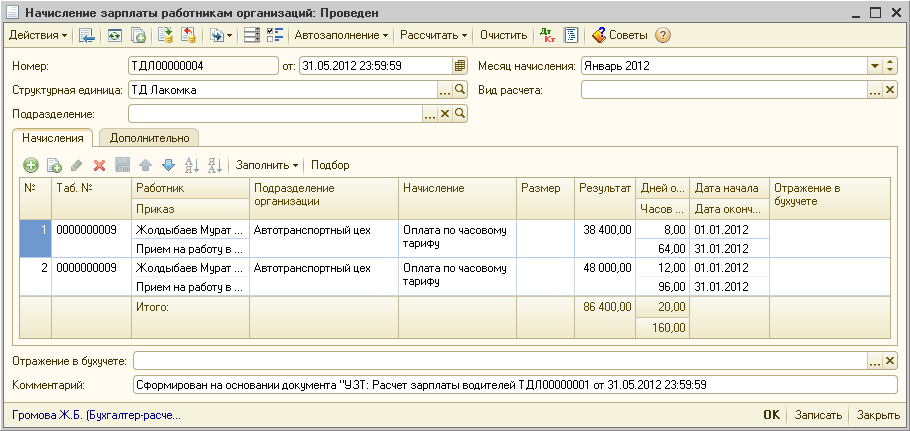The height and width of the screenshot is (431, 910).
Task: Click the red delete row icon
Action: pyautogui.click(x=99, y=165)
